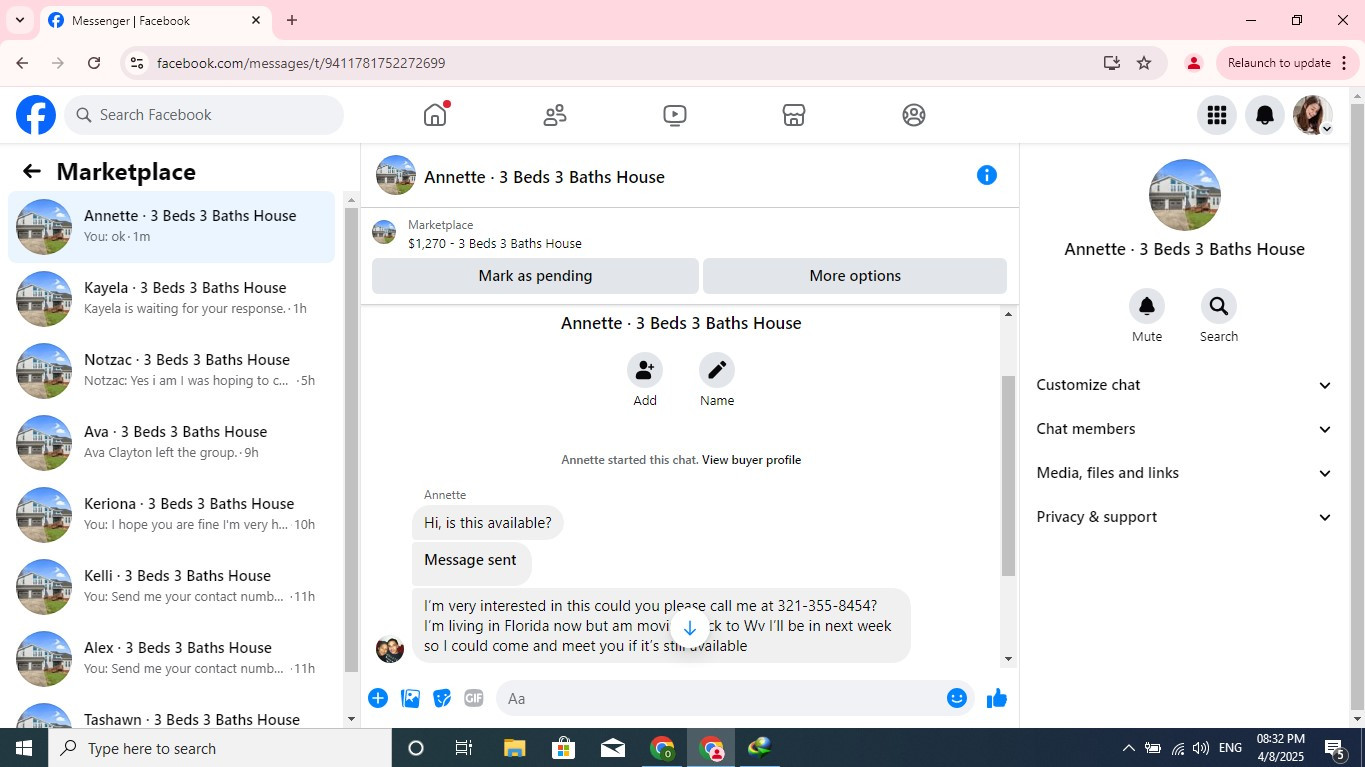Open Tashawn conversation in the list
This screenshot has width=1365, height=767.
pos(172,714)
